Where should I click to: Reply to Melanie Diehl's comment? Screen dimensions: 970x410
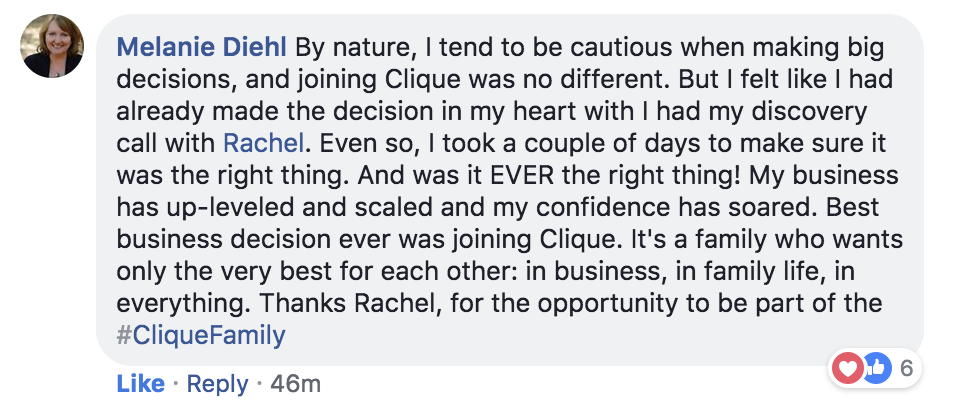tap(217, 384)
